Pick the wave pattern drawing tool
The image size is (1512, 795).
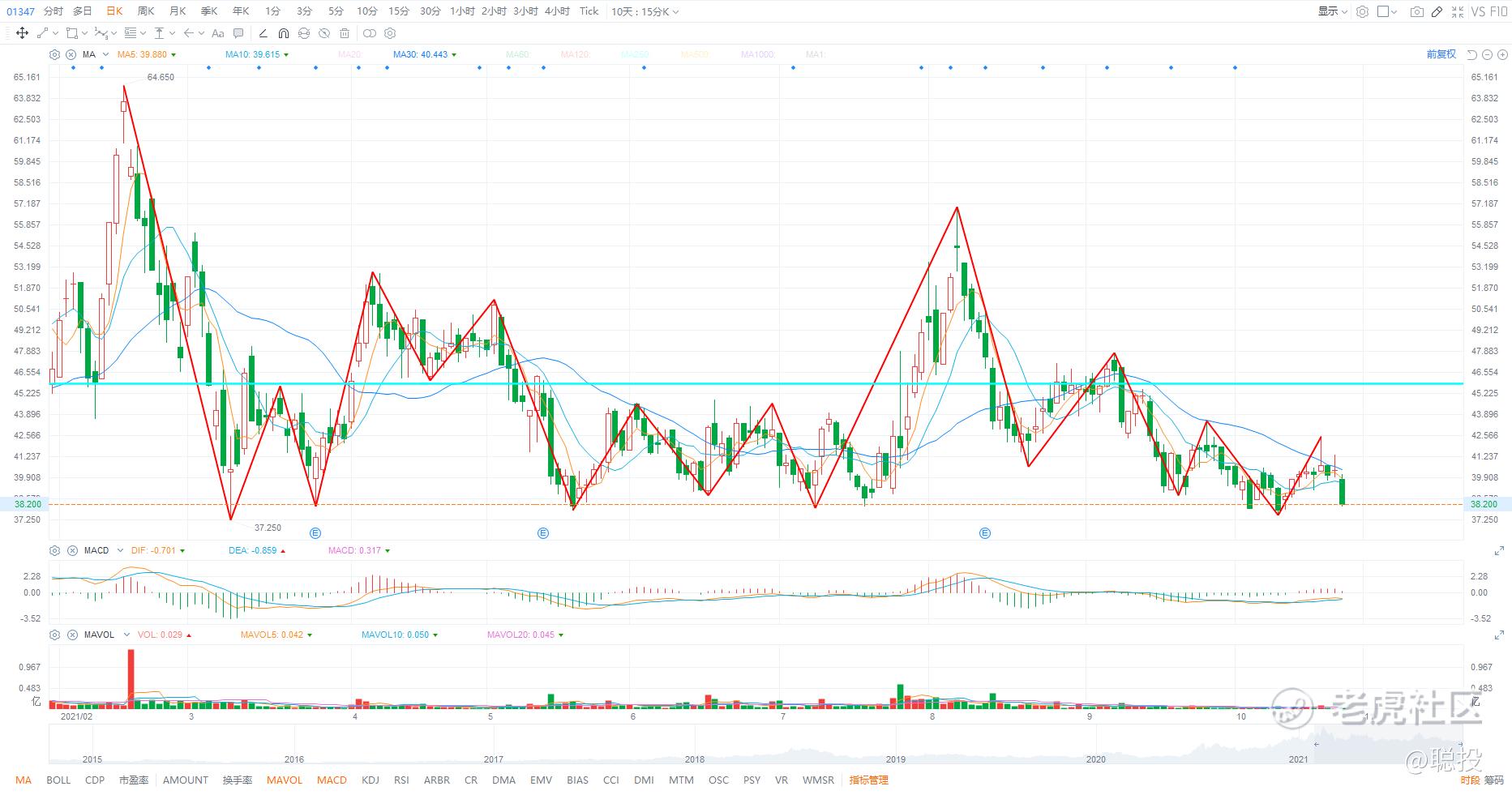(101, 33)
